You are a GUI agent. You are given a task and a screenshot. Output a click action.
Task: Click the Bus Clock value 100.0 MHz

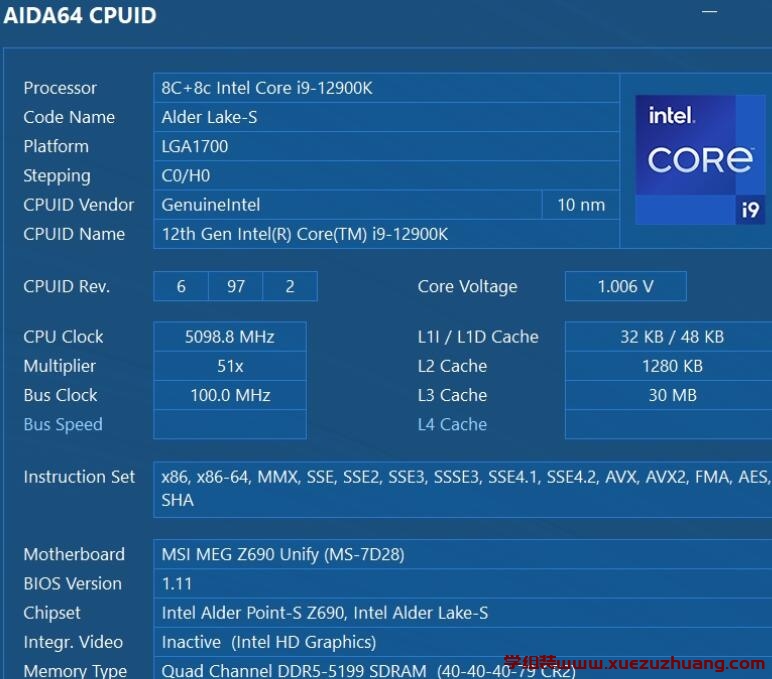point(230,395)
